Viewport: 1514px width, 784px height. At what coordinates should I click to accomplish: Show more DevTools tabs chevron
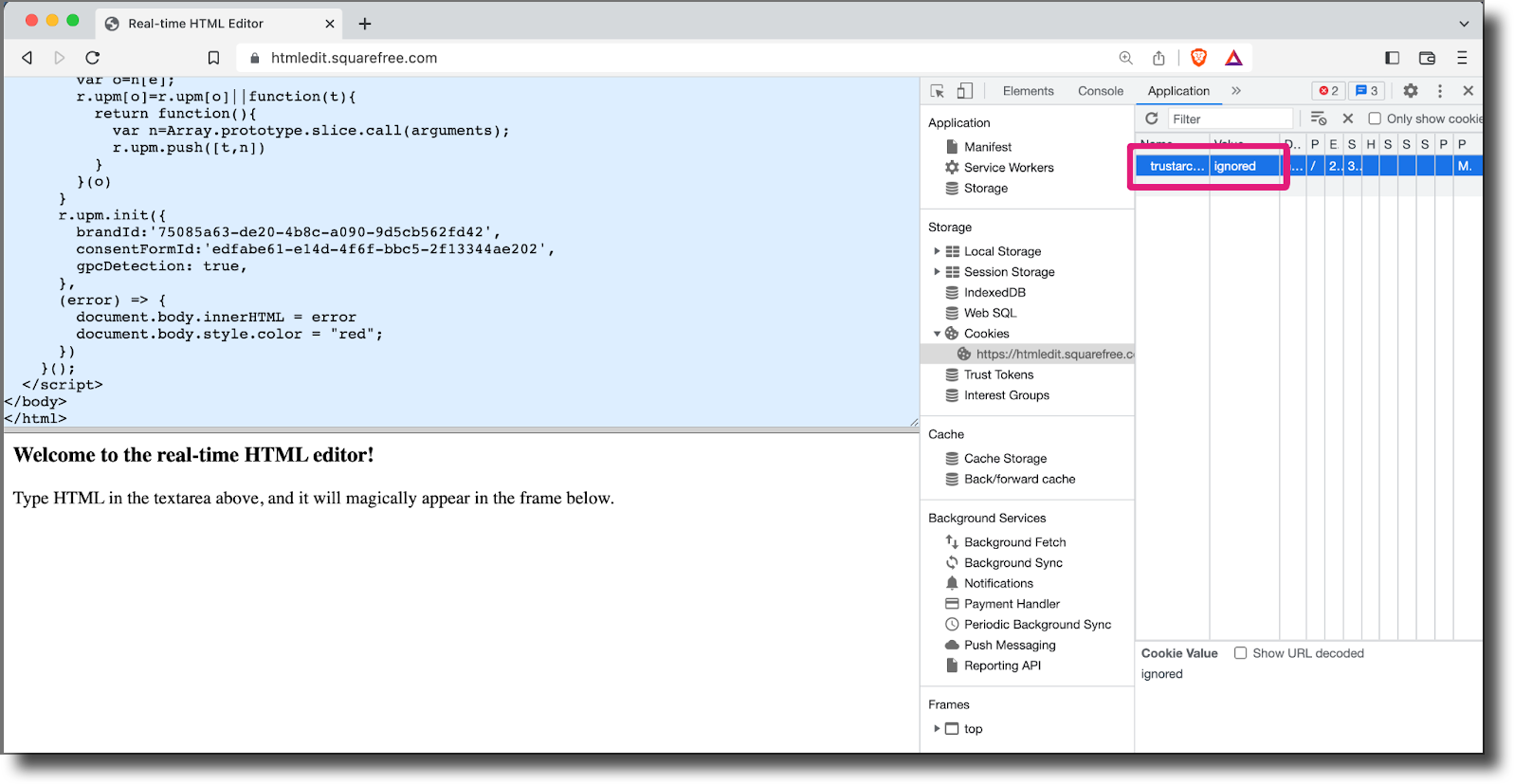point(1236,91)
